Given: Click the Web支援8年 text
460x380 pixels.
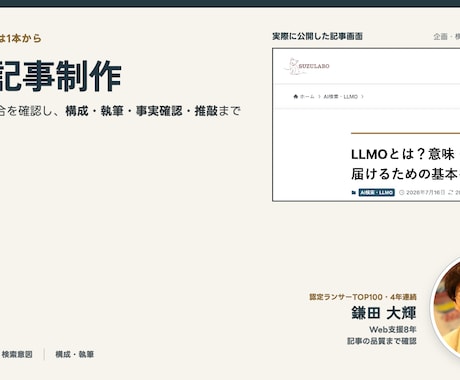Looking at the screenshot, I should (393, 330).
